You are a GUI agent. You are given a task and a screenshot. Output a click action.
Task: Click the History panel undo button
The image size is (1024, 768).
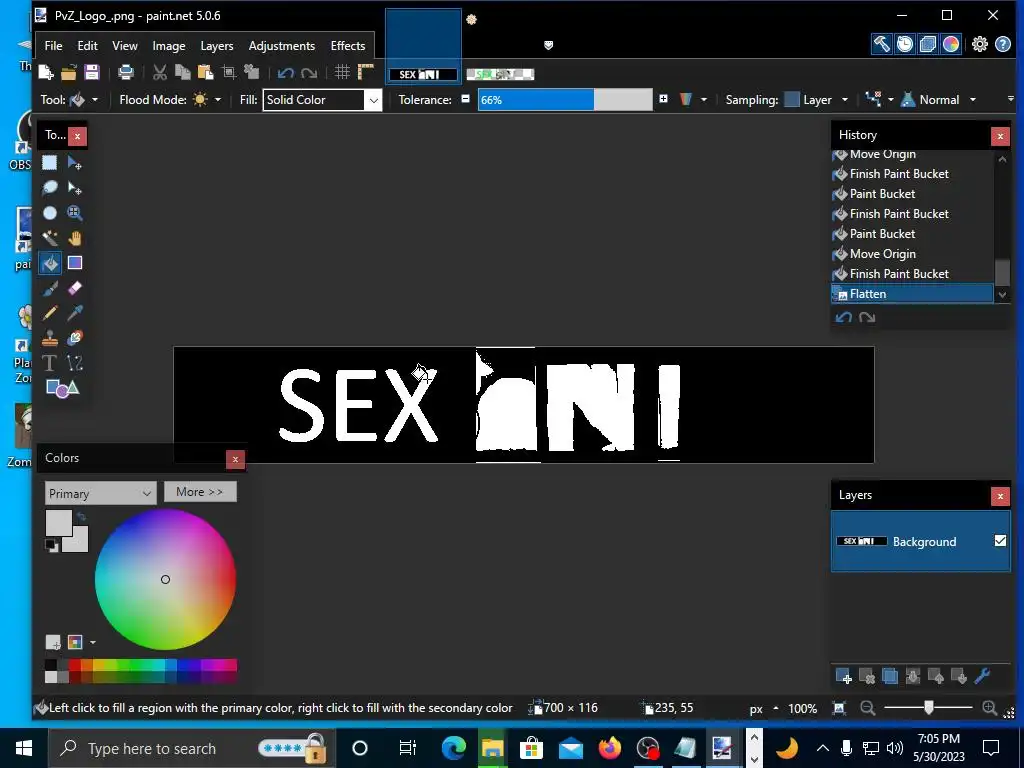pos(844,317)
